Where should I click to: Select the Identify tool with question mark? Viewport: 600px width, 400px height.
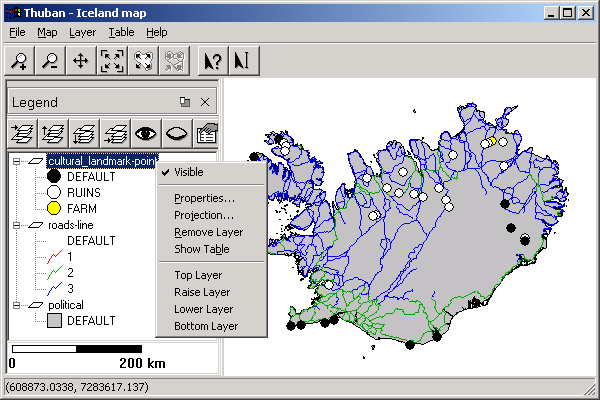point(213,61)
